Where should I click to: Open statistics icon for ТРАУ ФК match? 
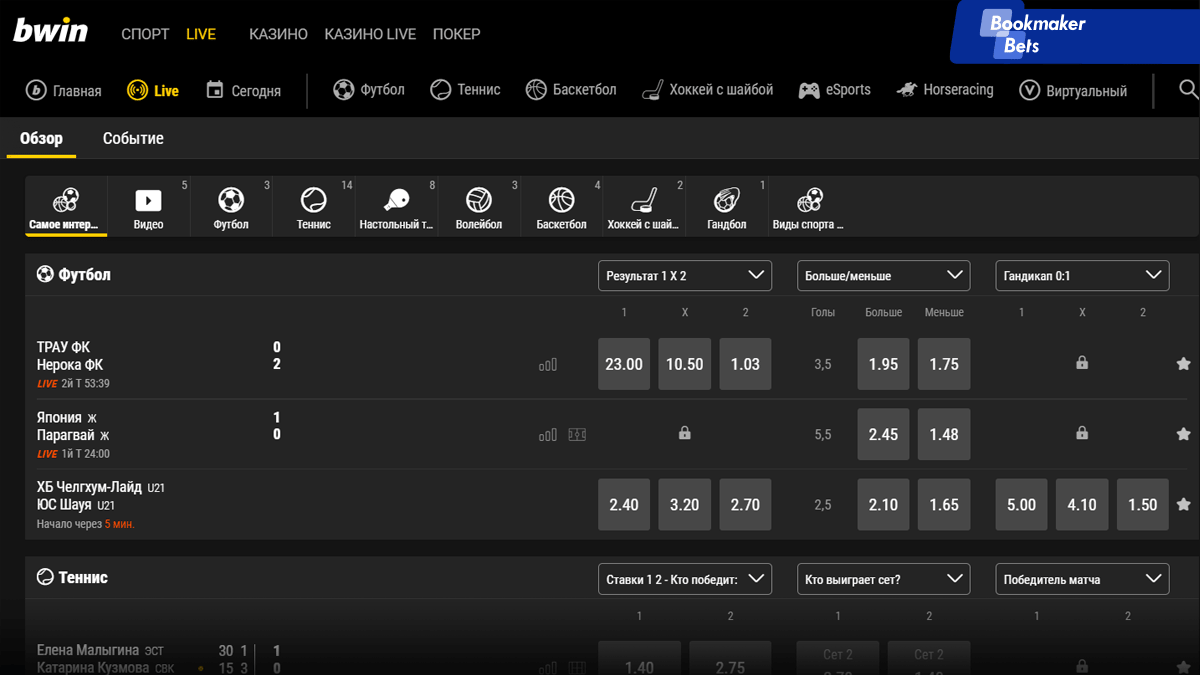(547, 365)
